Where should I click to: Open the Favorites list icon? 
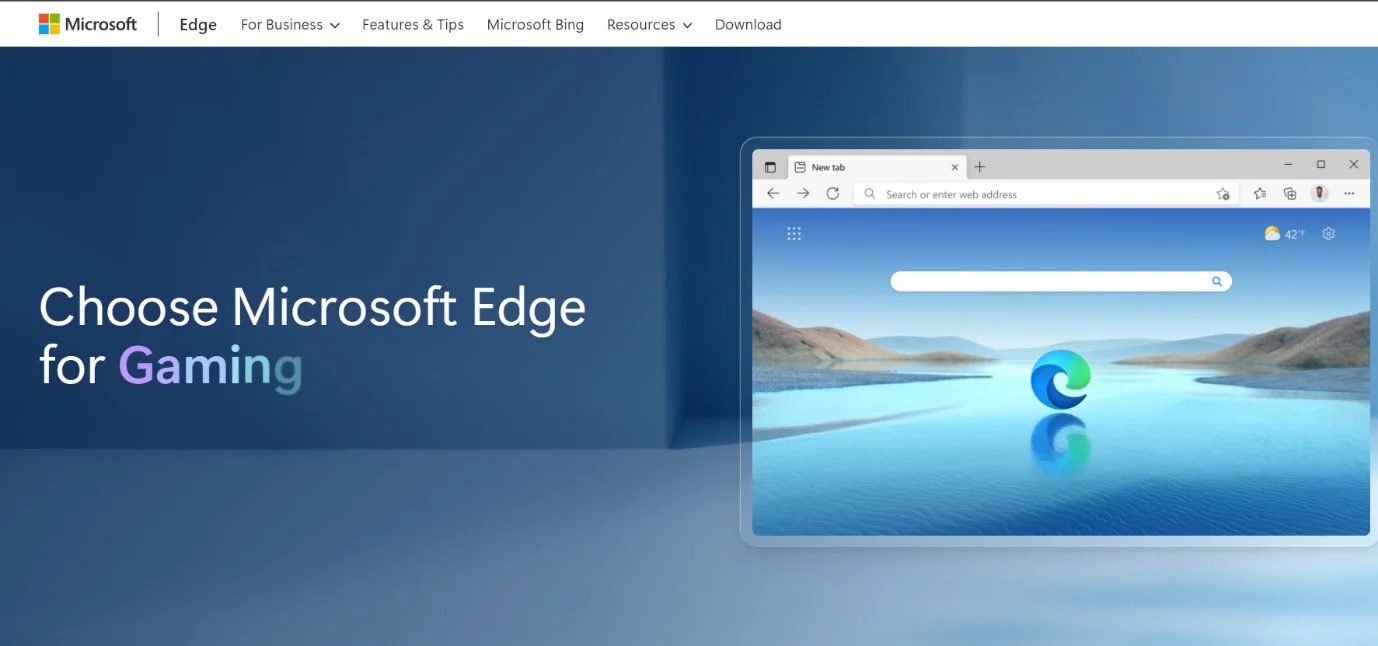1260,194
